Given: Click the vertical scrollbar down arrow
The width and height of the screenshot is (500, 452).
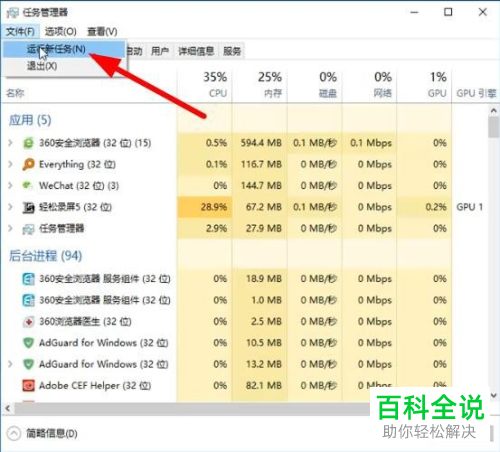Looking at the screenshot, I should coord(494,395).
